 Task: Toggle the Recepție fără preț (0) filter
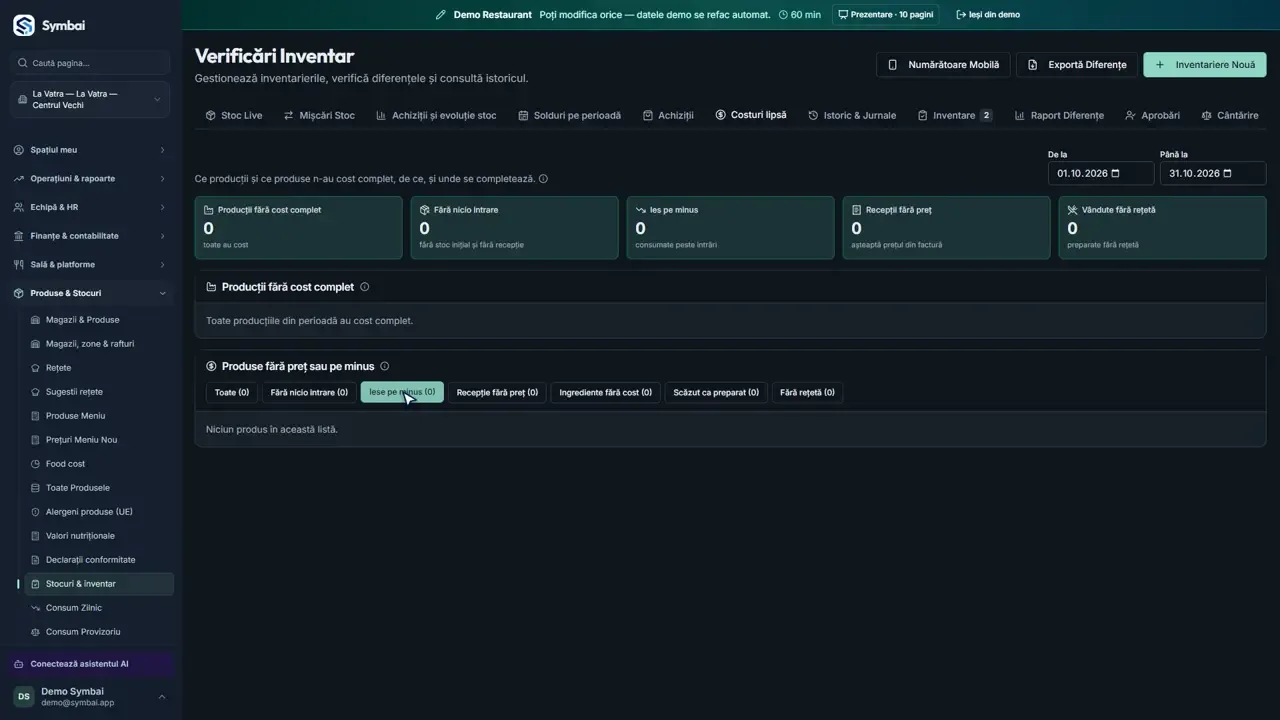coord(497,392)
